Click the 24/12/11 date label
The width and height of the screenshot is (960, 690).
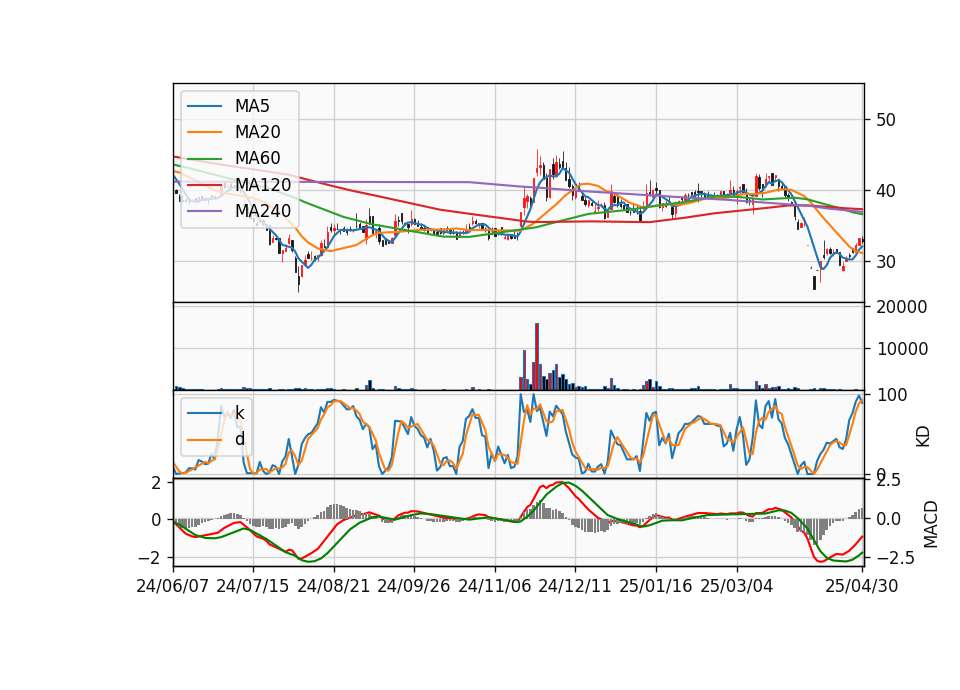[x=575, y=586]
